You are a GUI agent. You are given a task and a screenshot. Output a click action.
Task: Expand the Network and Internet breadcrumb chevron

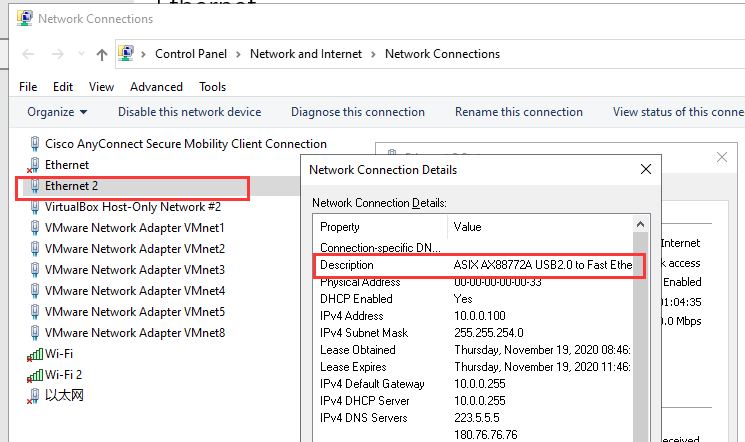(x=373, y=54)
